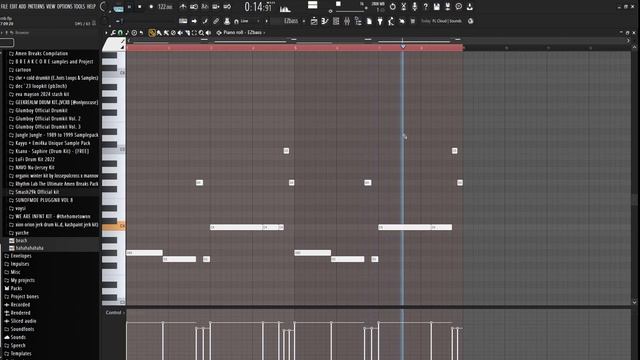Open piano roll tools wrench menu
This screenshot has height=360, width=640.
pos(113,32)
